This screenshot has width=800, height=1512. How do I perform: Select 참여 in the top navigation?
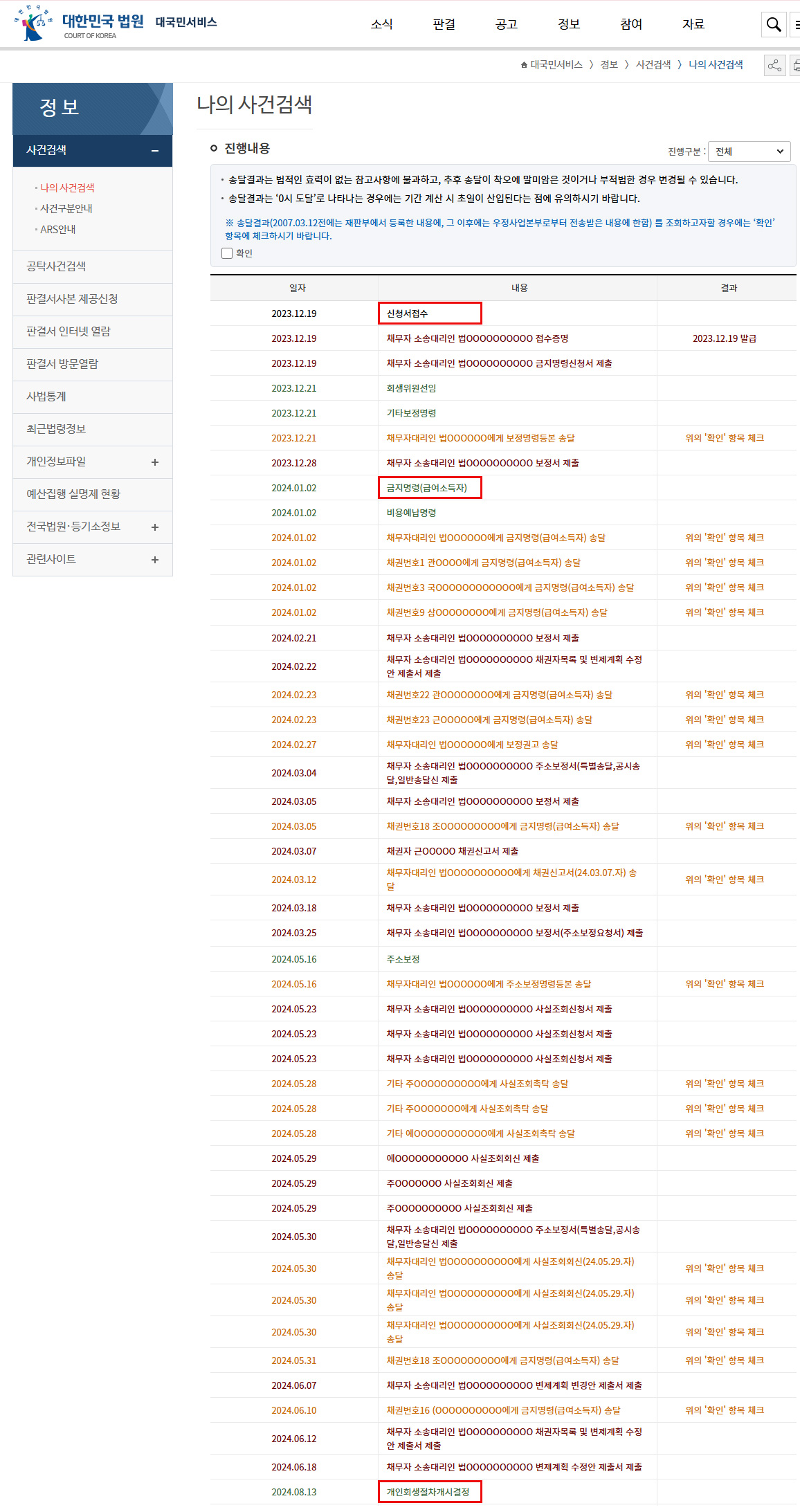click(630, 24)
